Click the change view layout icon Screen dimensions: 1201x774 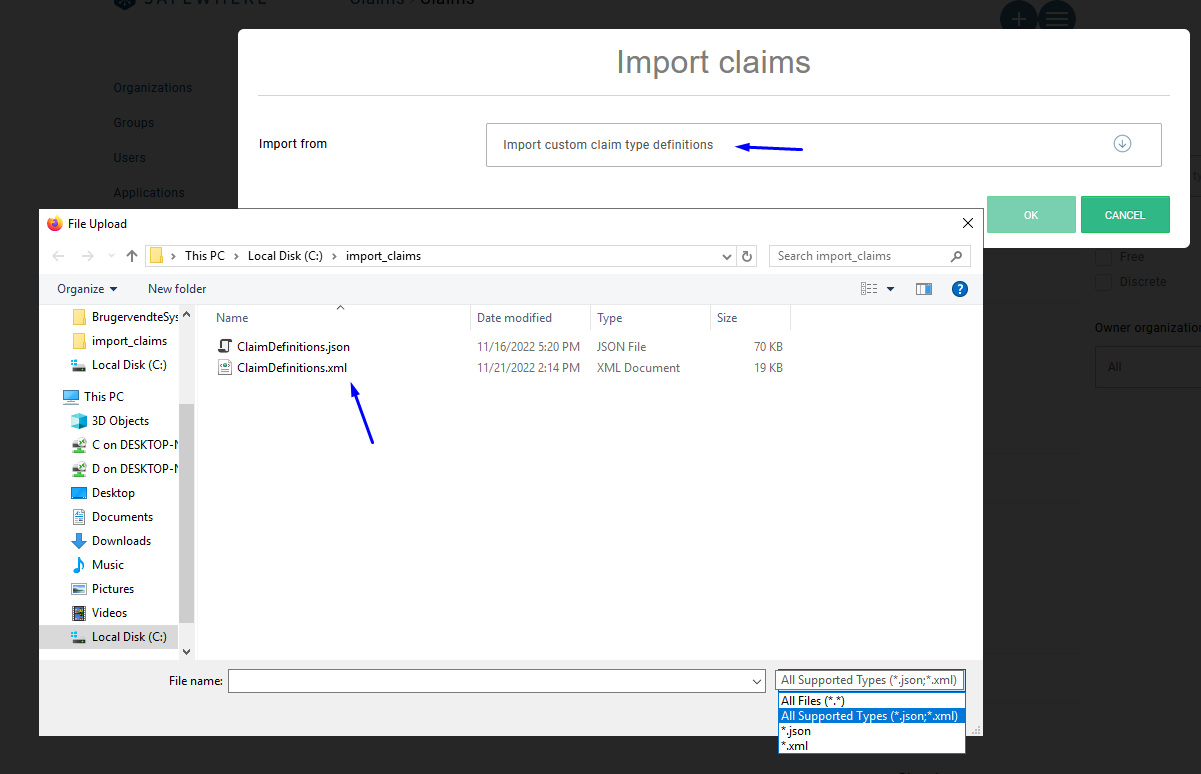(870, 289)
